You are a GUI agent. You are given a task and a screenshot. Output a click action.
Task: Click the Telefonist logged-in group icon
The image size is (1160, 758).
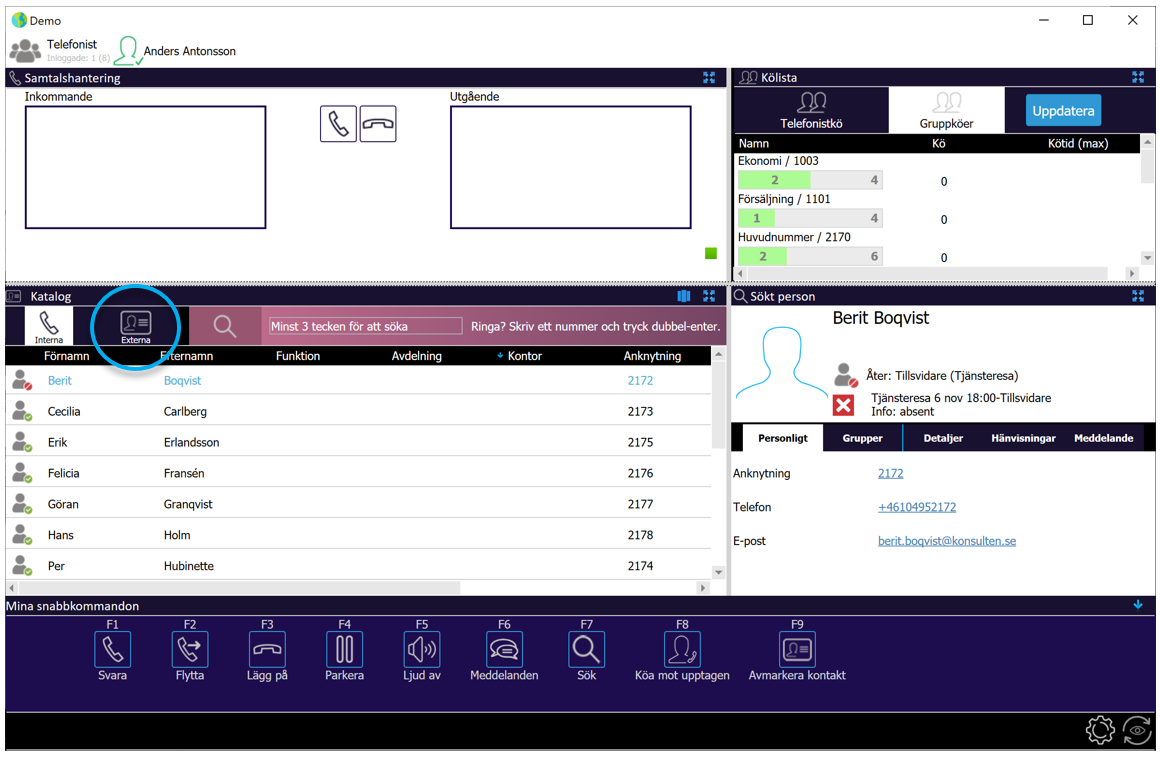pyautogui.click(x=25, y=50)
